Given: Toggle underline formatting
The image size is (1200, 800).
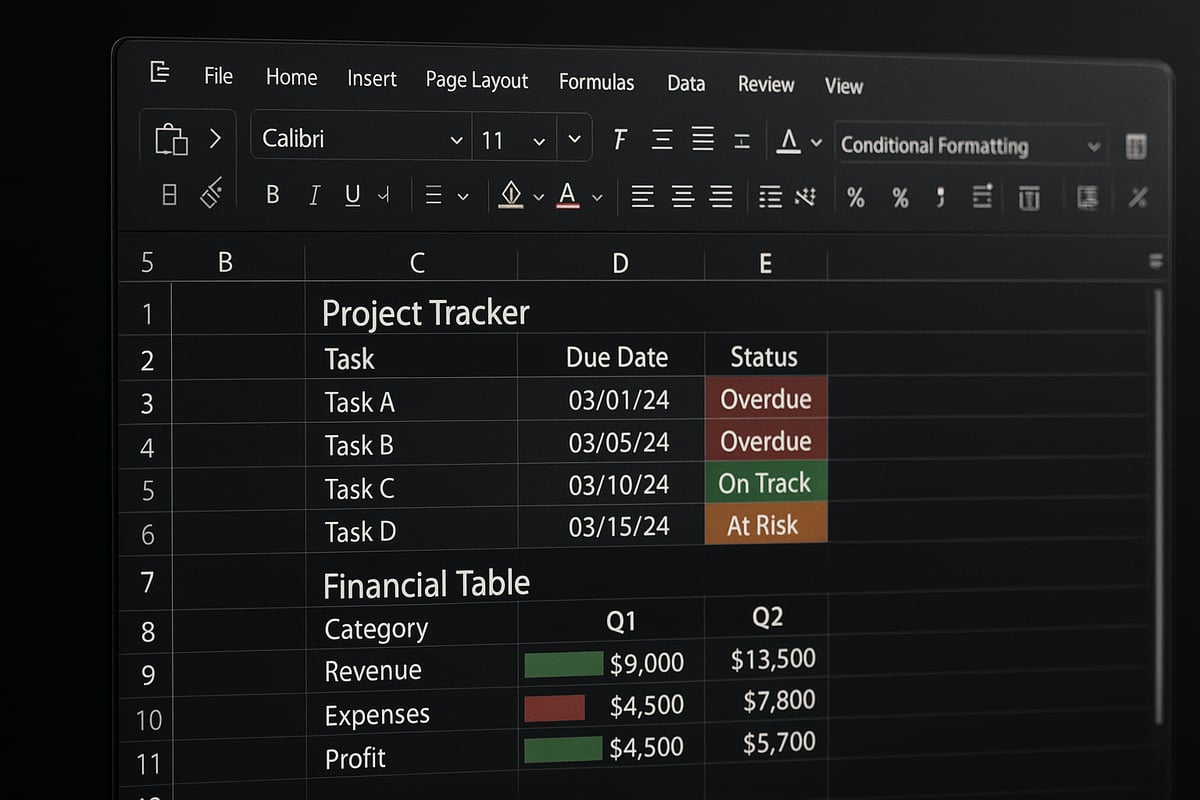Looking at the screenshot, I should click(x=352, y=196).
